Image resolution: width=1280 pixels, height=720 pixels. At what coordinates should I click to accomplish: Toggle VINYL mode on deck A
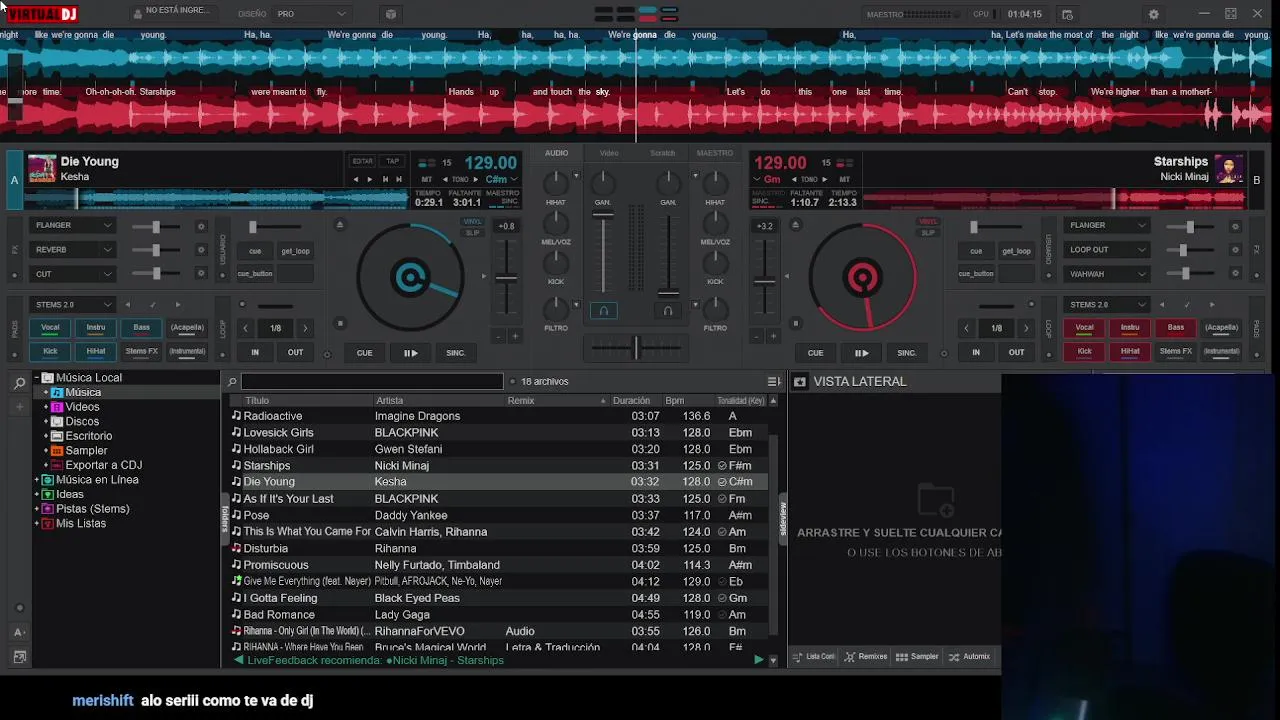472,221
